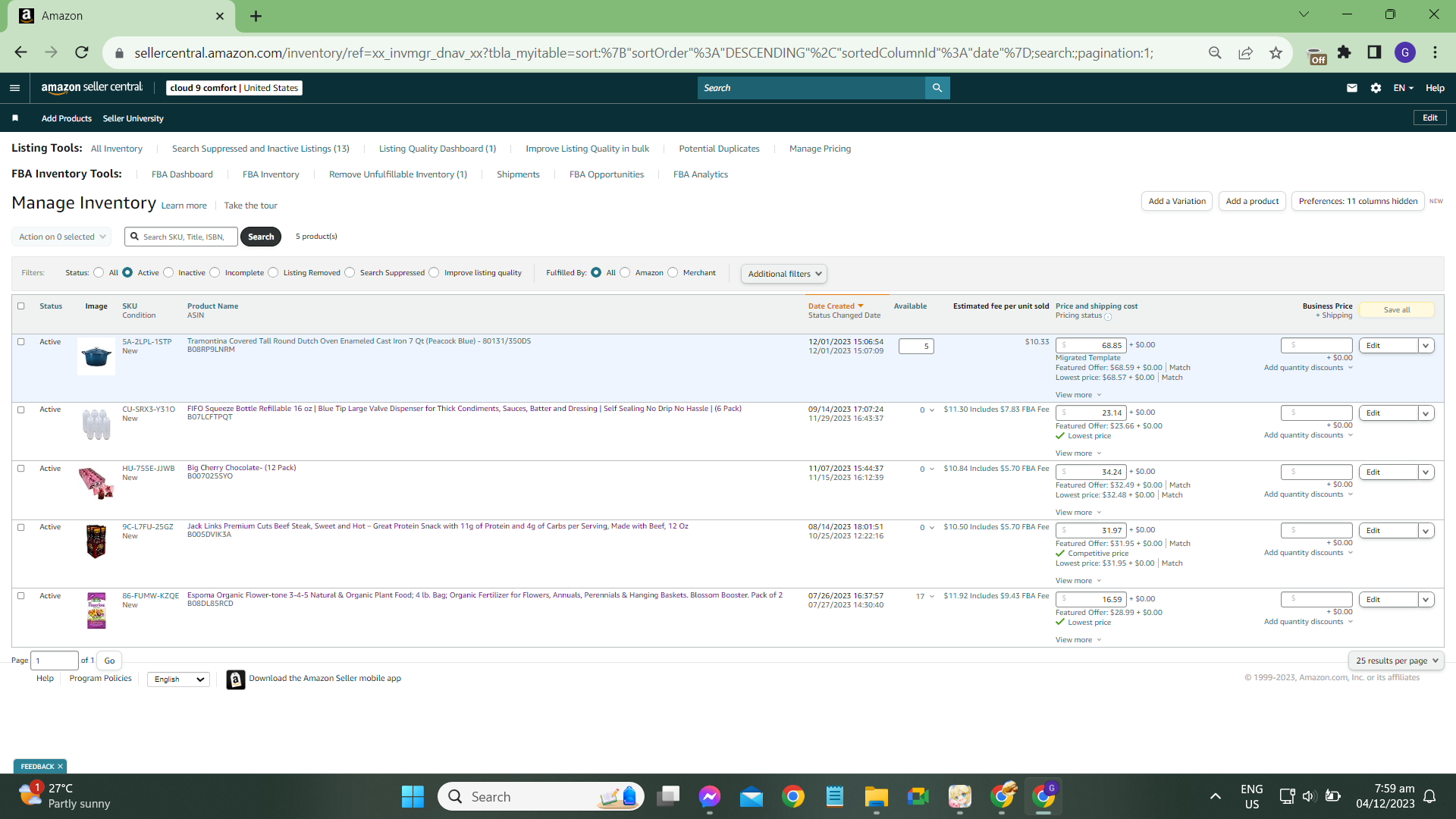Screen dimensions: 1456x819
Task: Choose the All status radio button
Action: [99, 273]
